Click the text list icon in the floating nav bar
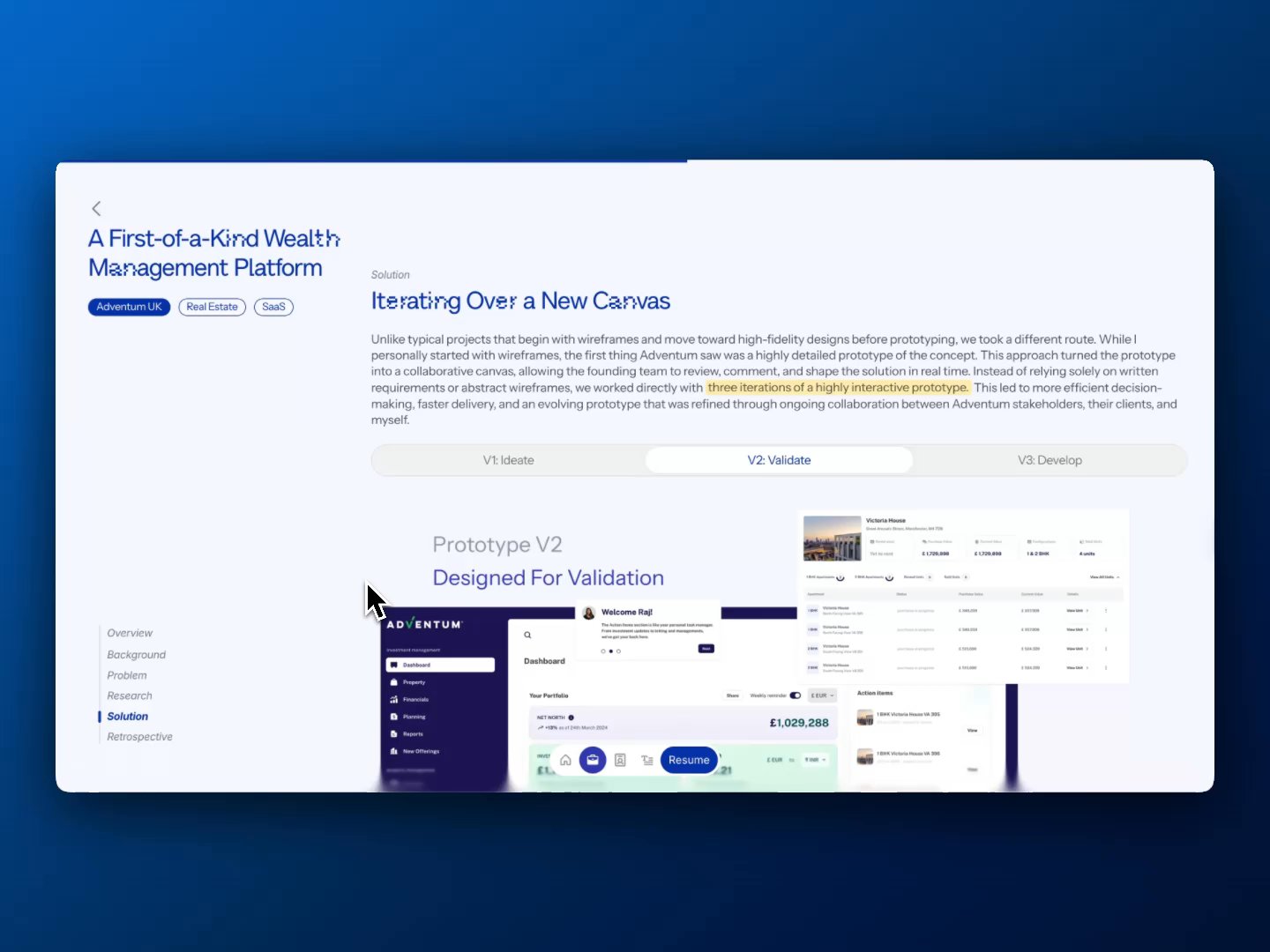1270x952 pixels. [x=647, y=760]
